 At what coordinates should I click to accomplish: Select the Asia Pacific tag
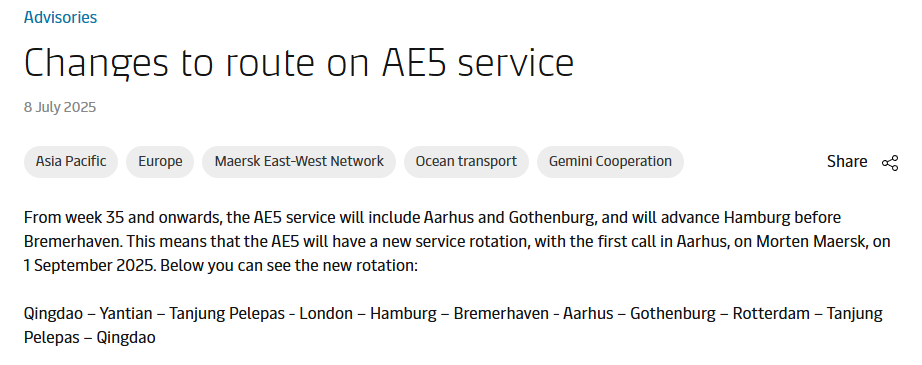pyautogui.click(x=71, y=162)
